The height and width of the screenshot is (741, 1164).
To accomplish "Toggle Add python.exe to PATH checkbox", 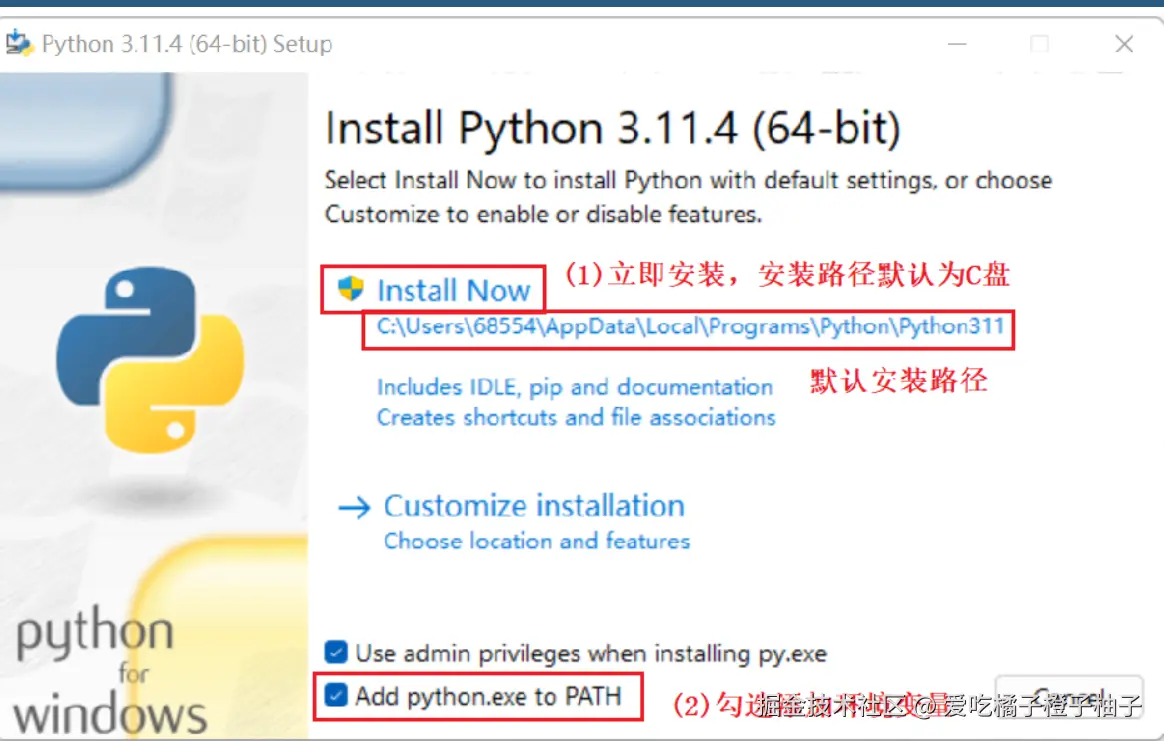I will pos(336,696).
